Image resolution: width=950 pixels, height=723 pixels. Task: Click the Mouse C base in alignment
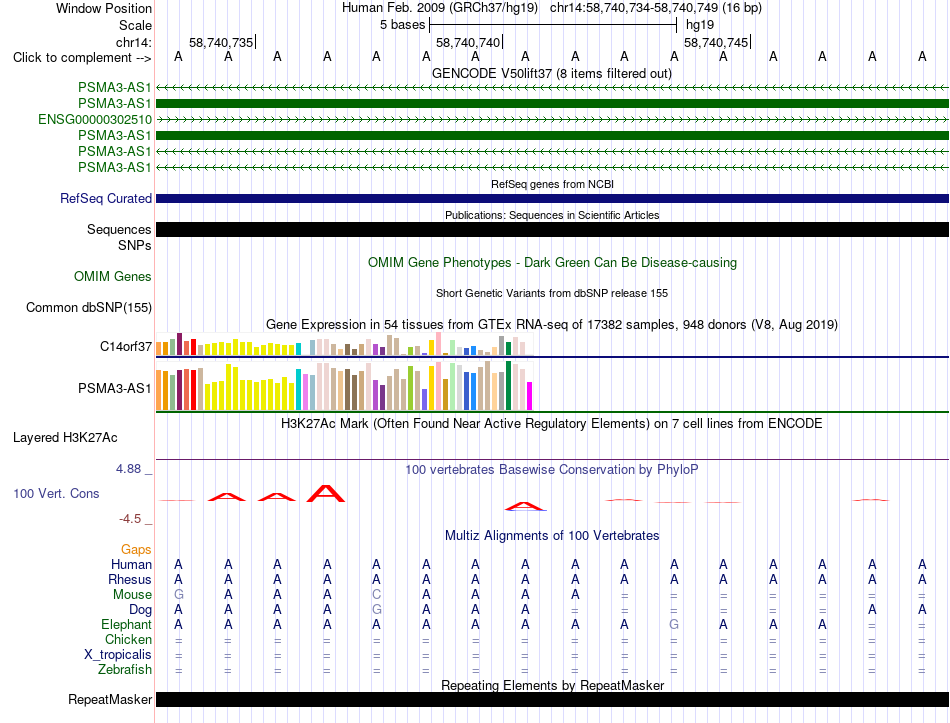click(376, 595)
